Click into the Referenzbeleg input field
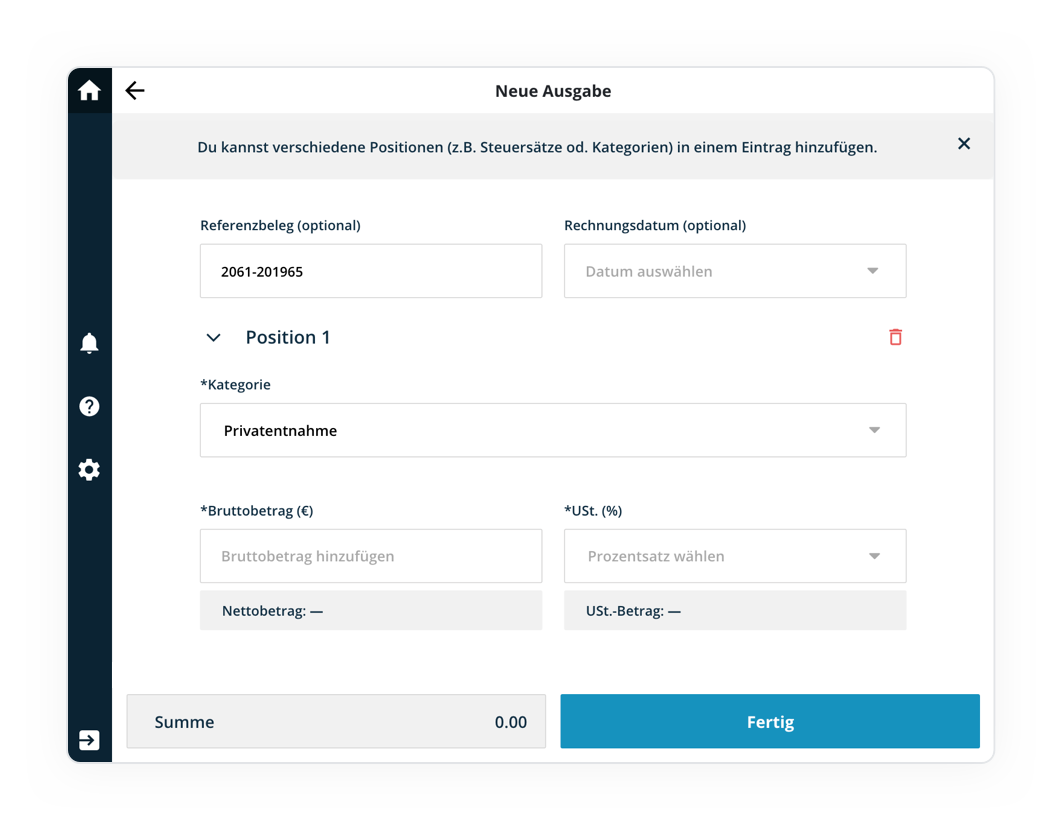This screenshot has width=1062, height=830. click(371, 271)
